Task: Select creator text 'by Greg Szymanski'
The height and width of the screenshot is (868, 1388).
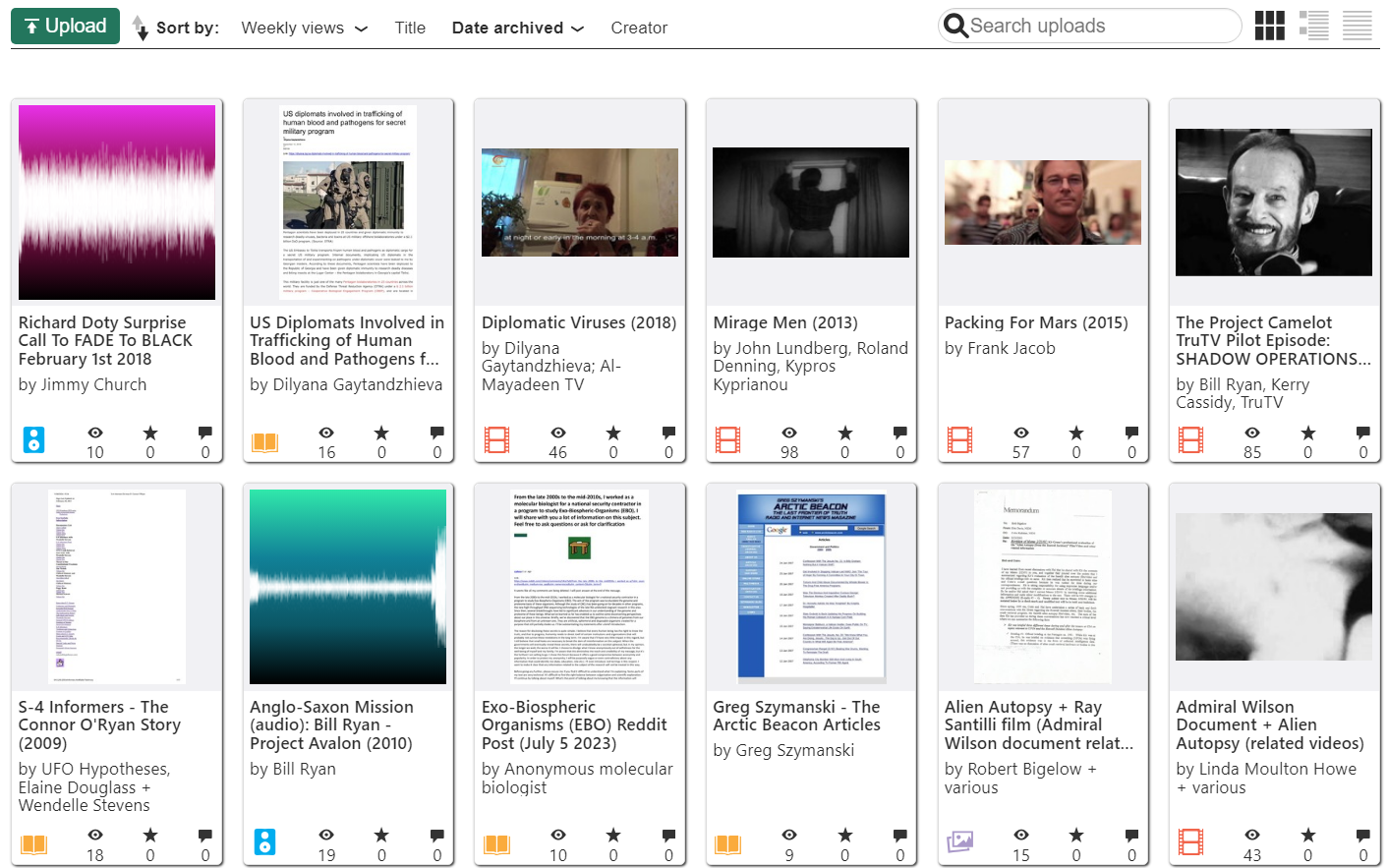Action: coord(783,750)
